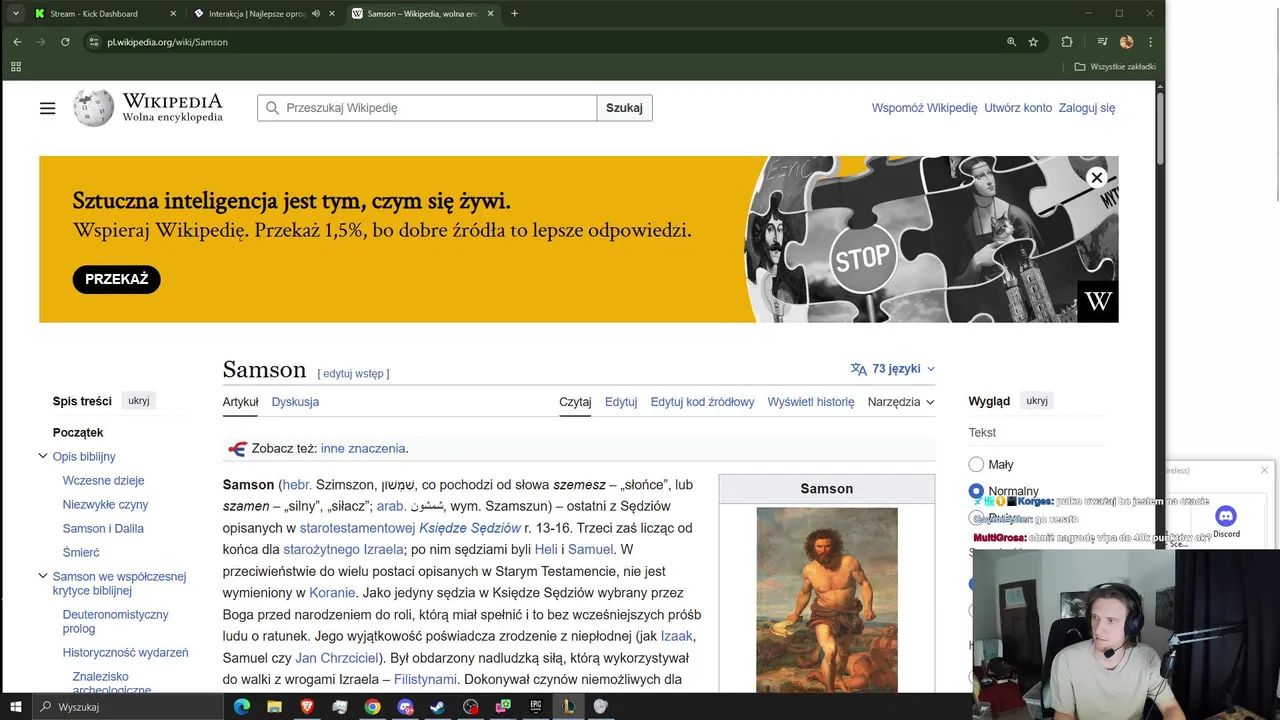Screen dimensions: 1280x720
Task: Open the Księdze Sędziów link
Action: point(470,528)
